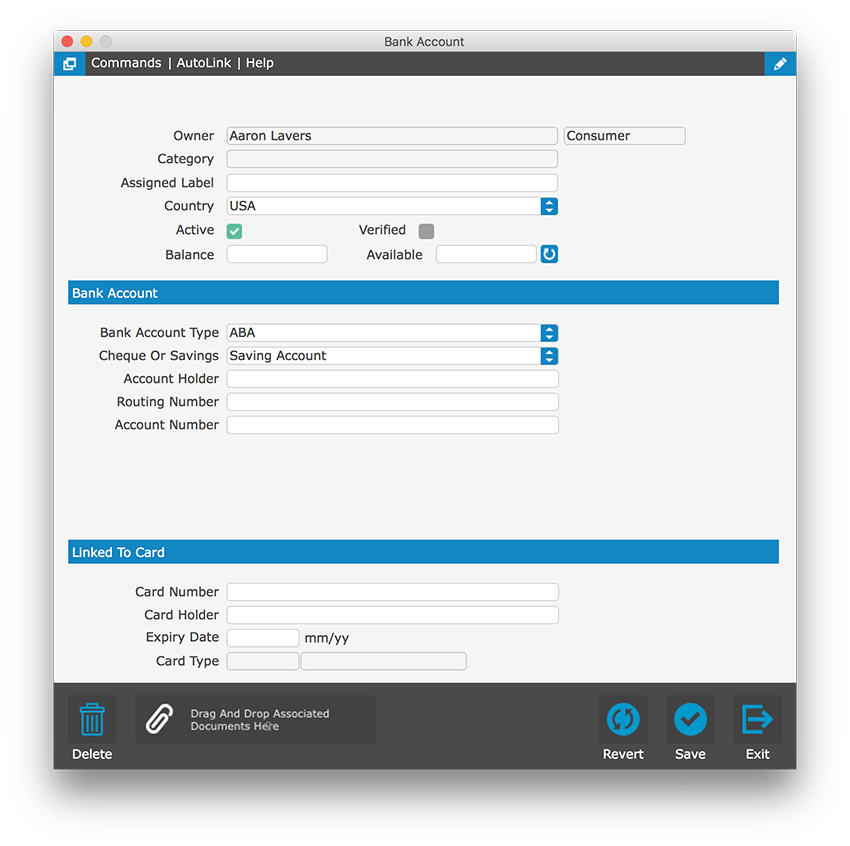The height and width of the screenshot is (846, 850).
Task: Click the Card Number input field
Action: point(392,592)
